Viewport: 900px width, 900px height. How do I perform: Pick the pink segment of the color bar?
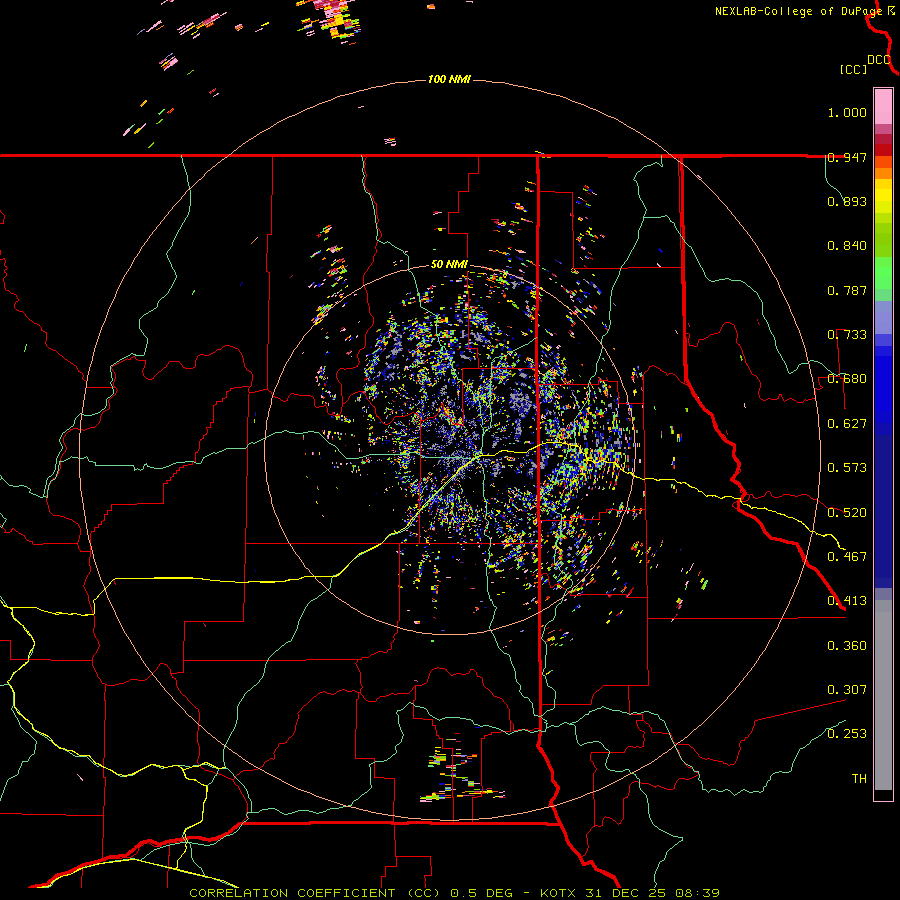(x=883, y=107)
